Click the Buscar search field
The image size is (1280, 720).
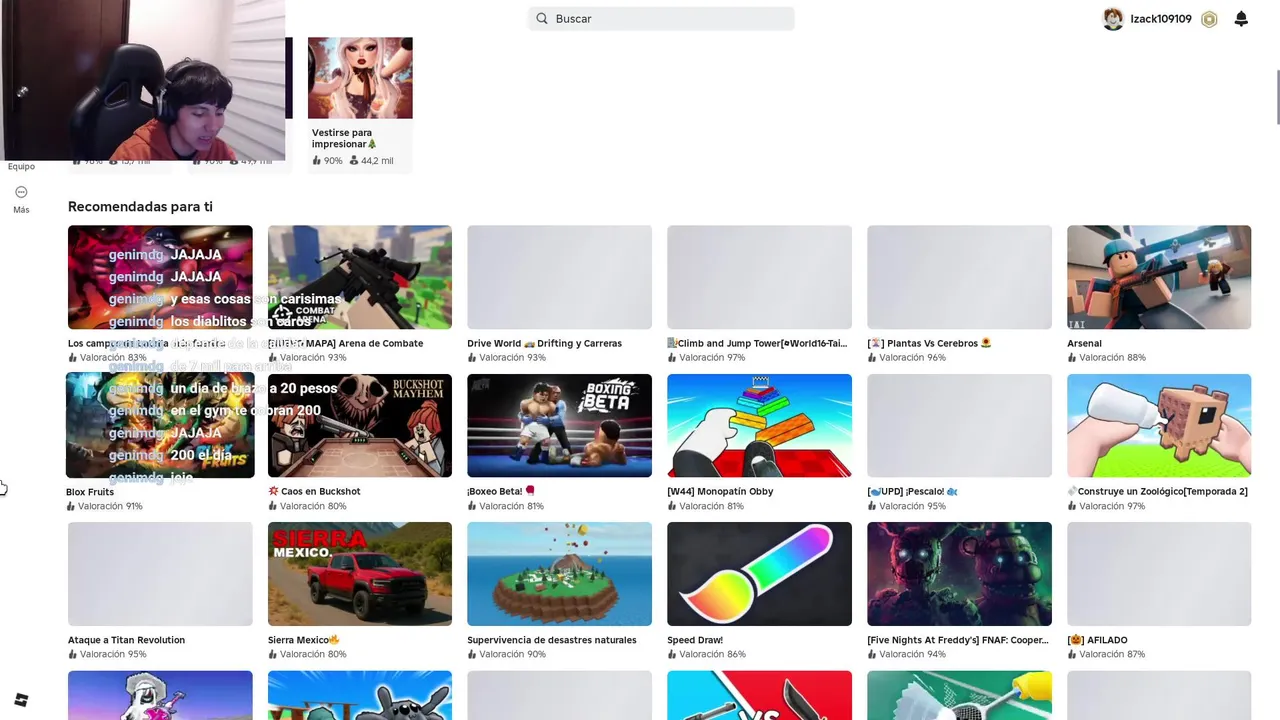(661, 18)
